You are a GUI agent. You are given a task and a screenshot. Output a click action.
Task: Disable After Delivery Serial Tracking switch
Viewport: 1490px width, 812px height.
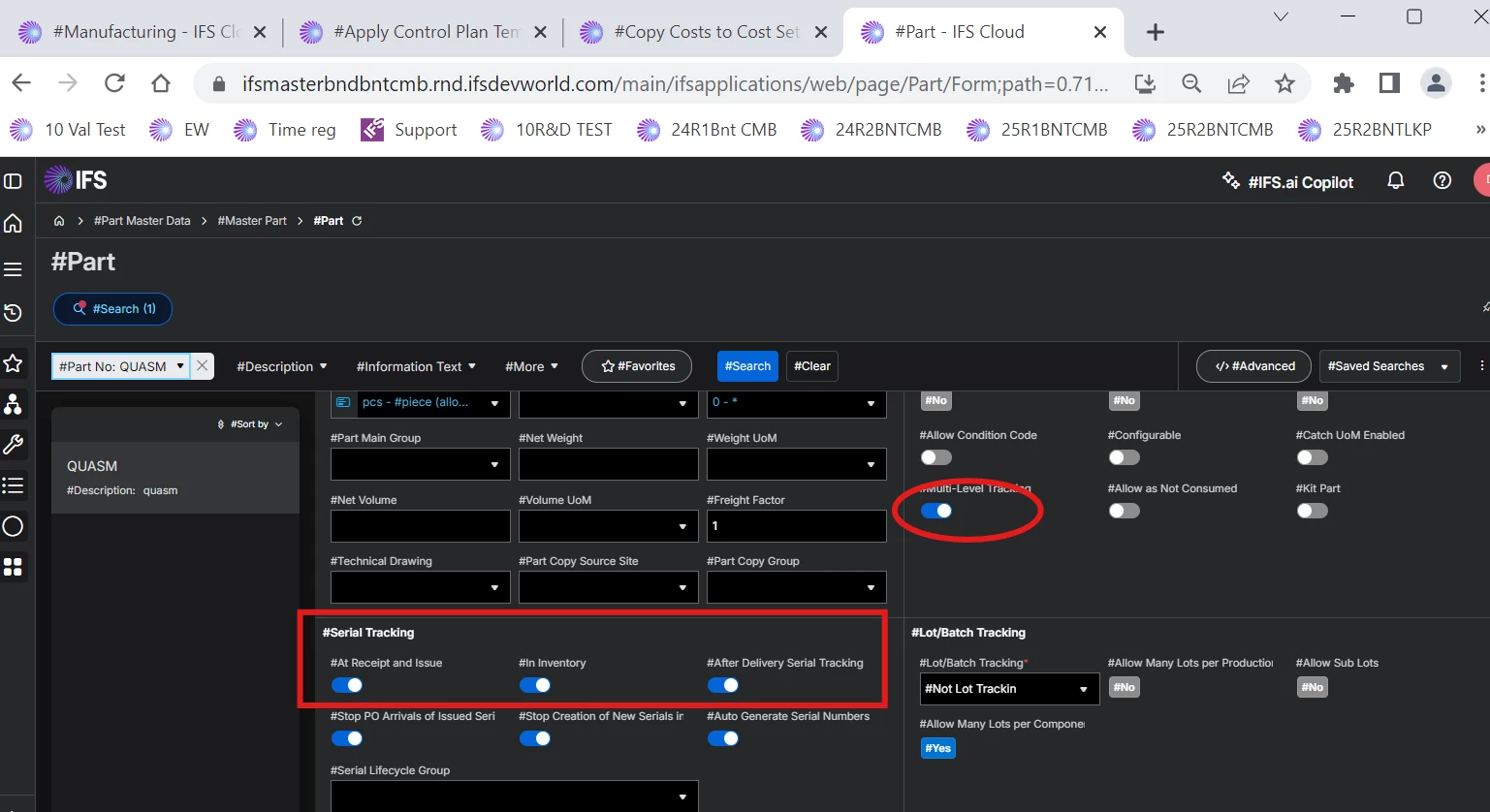pyautogui.click(x=722, y=686)
